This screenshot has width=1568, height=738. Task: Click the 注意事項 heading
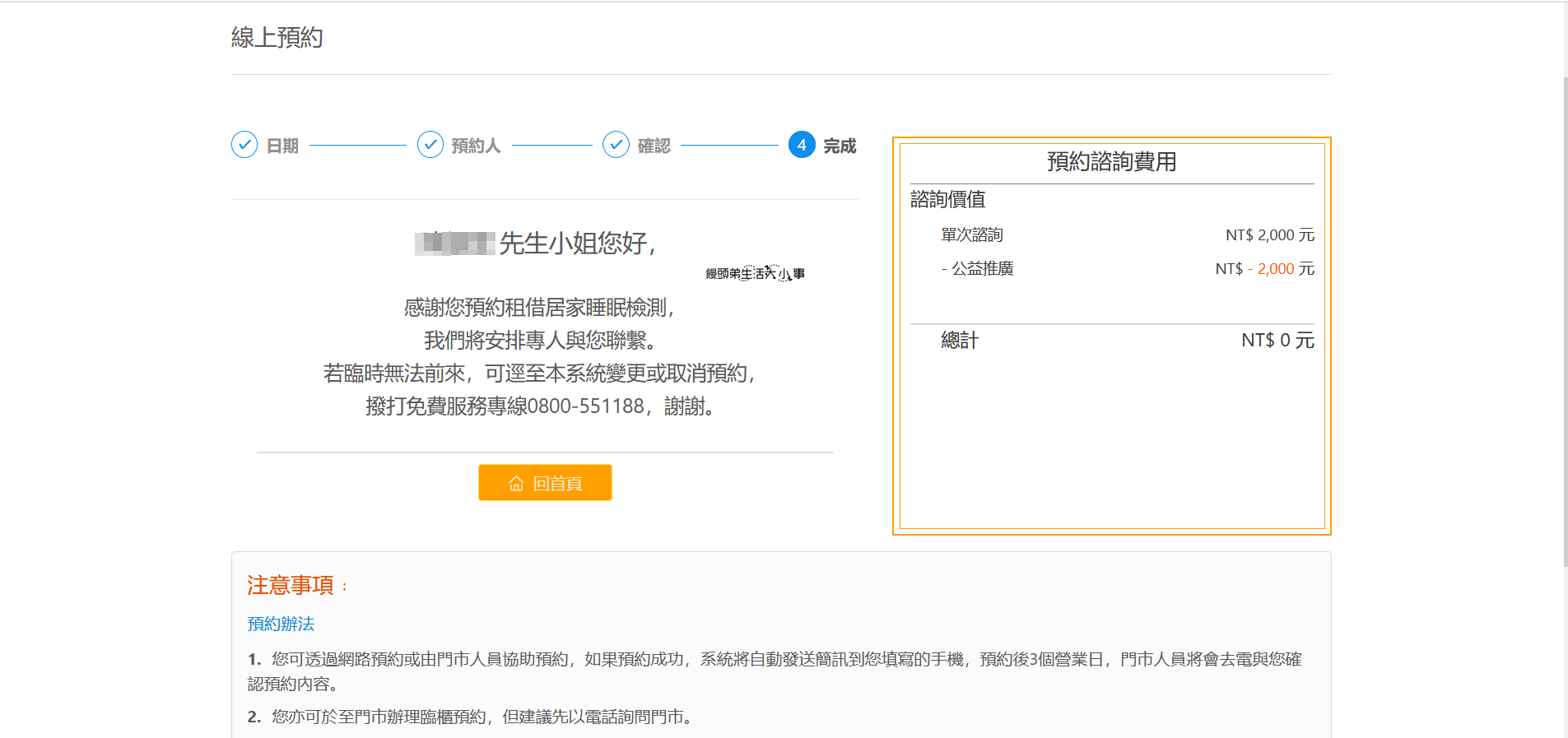pos(291,585)
